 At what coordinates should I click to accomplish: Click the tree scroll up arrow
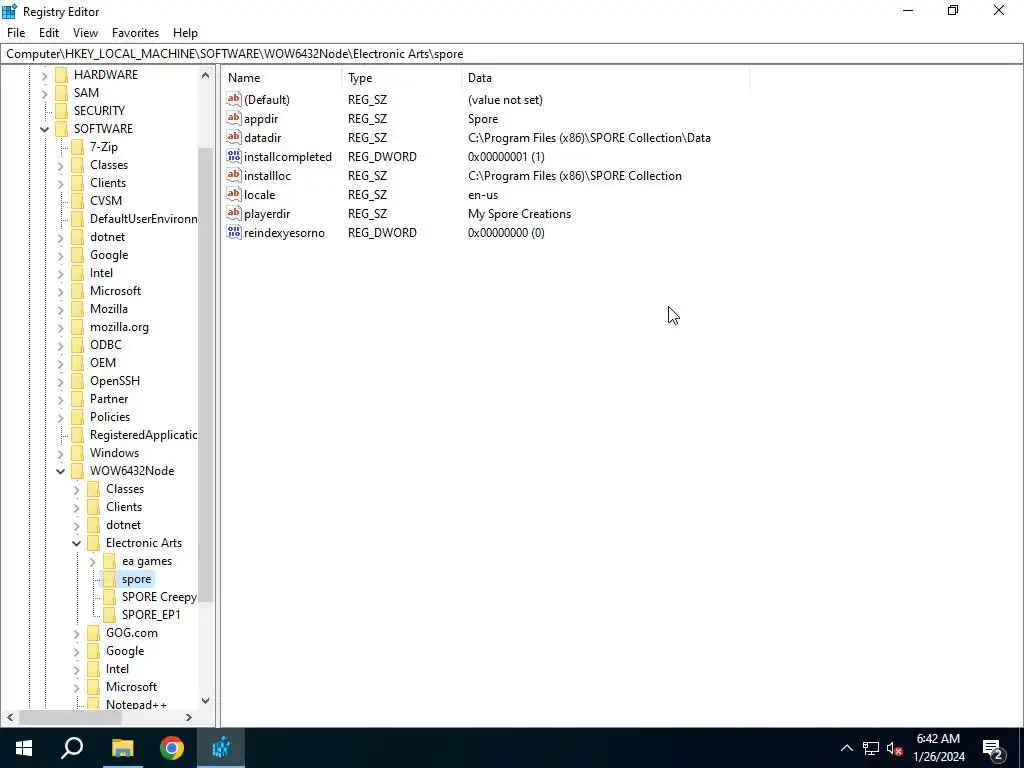tap(205, 75)
